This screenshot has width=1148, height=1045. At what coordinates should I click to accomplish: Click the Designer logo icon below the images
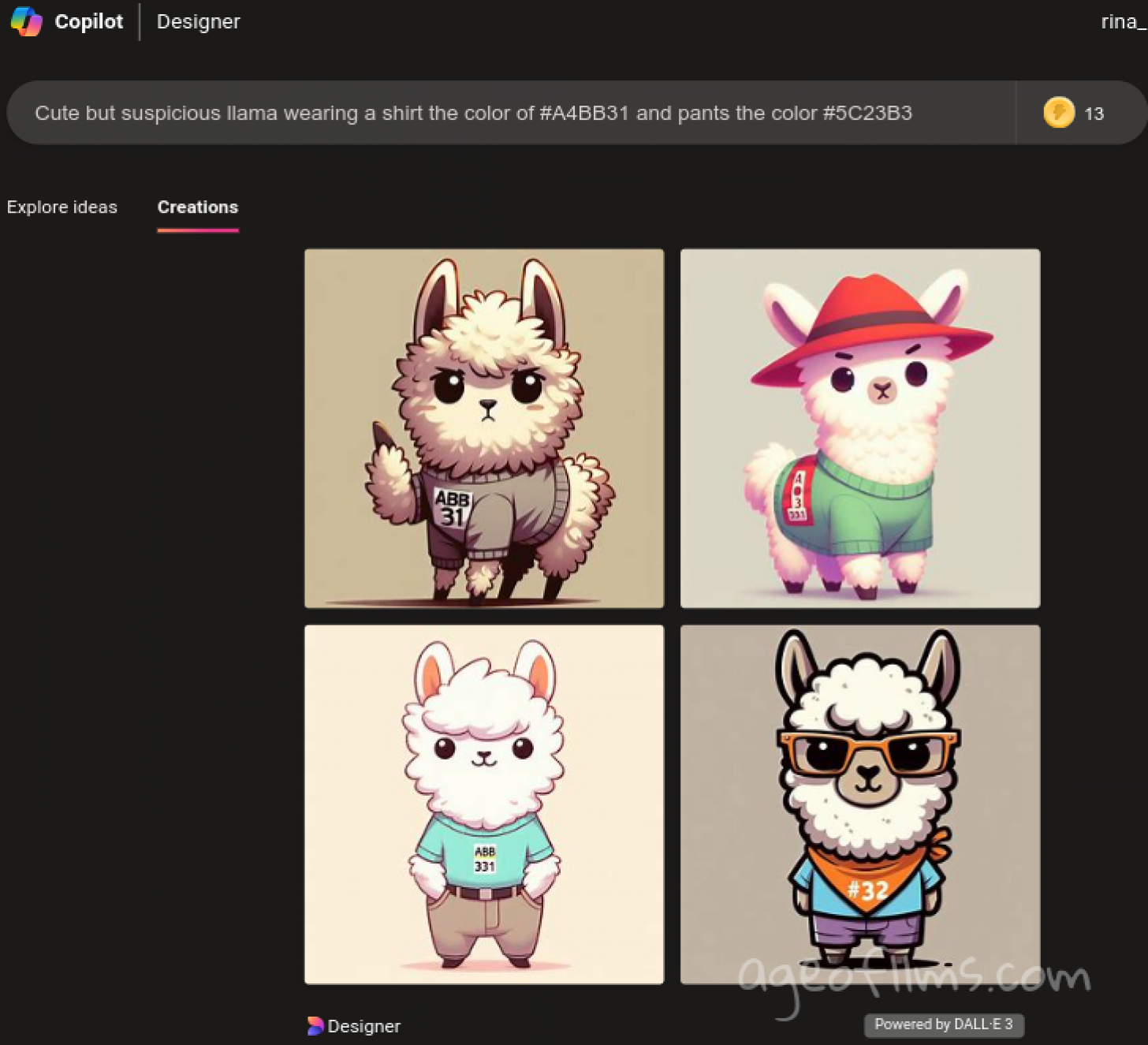click(x=315, y=1025)
